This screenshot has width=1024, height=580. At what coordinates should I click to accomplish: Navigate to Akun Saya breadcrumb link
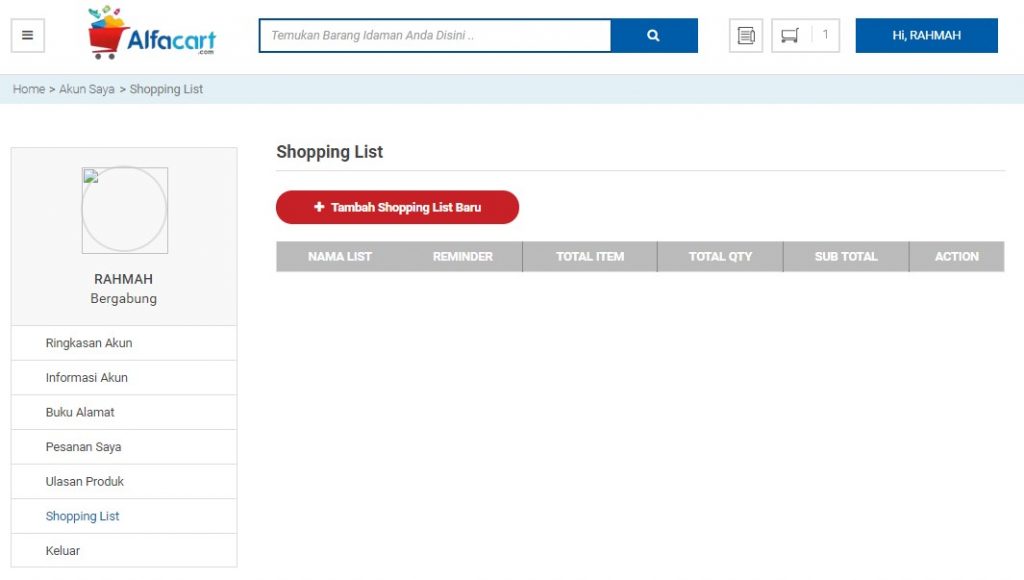[86, 89]
